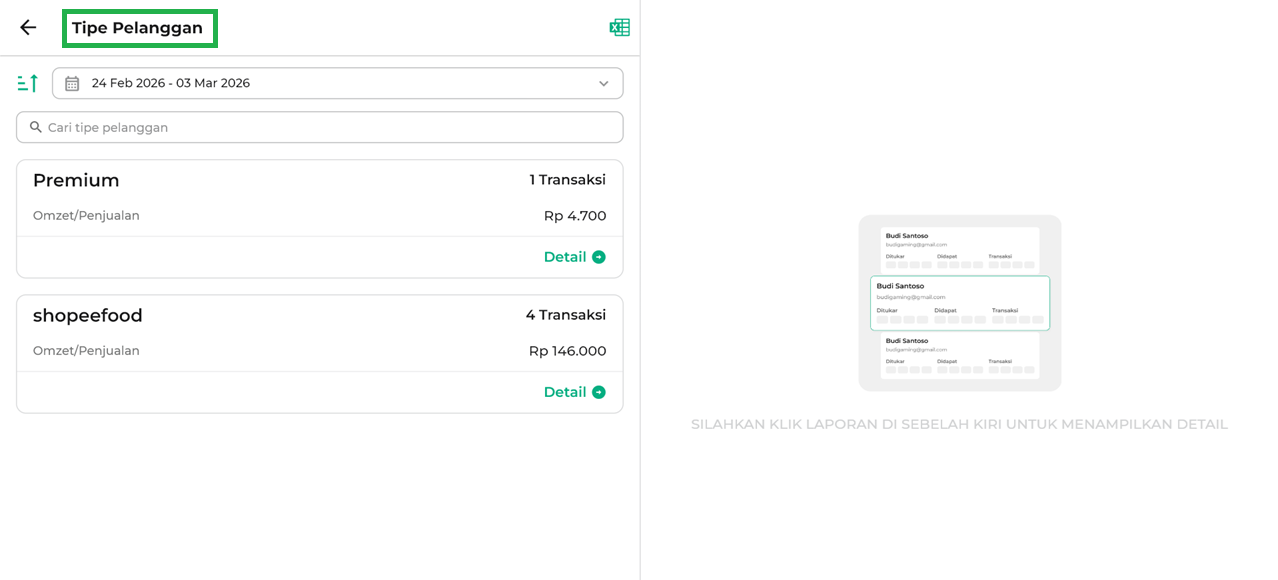Open Detail for shopeefood customer type
1278x580 pixels.
click(565, 392)
